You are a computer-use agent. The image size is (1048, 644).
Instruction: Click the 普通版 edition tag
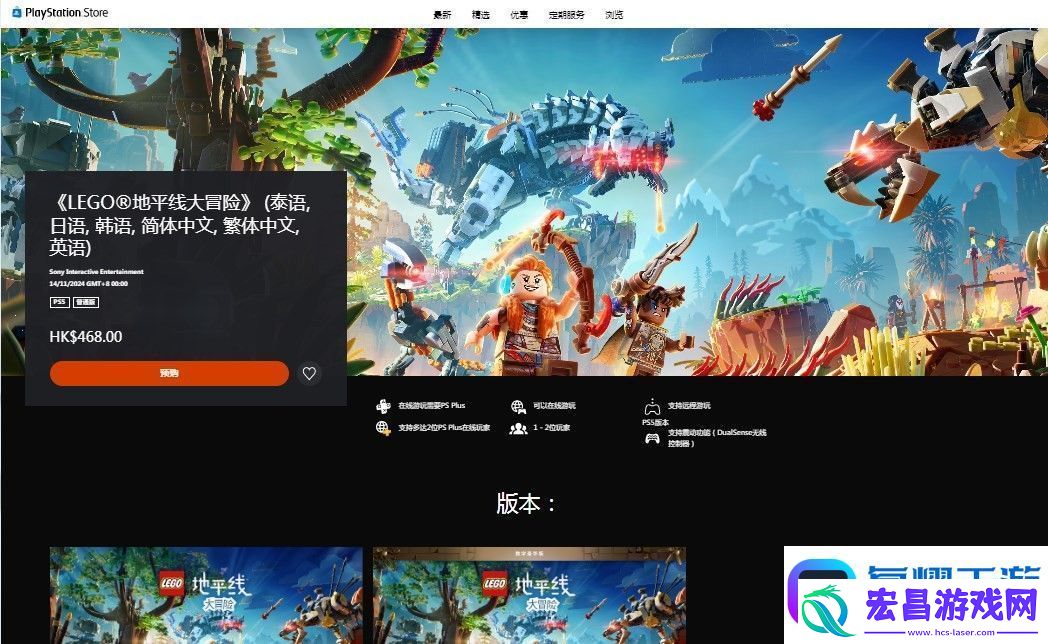[x=86, y=302]
